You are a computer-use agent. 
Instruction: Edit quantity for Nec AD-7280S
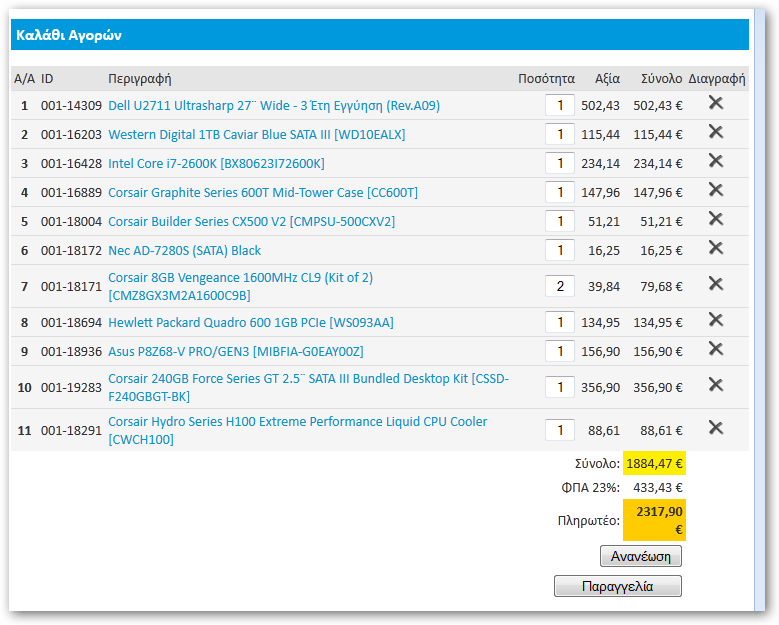click(x=560, y=250)
